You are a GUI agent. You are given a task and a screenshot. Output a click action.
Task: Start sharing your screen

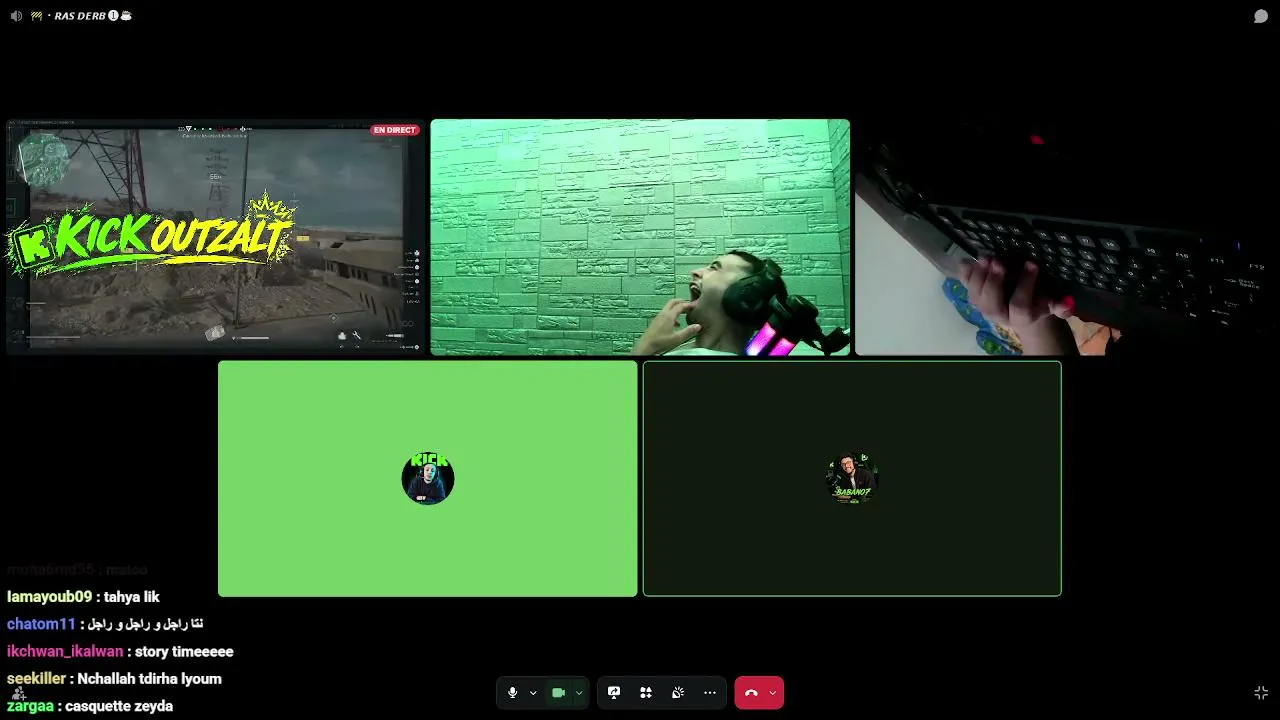[x=614, y=693]
